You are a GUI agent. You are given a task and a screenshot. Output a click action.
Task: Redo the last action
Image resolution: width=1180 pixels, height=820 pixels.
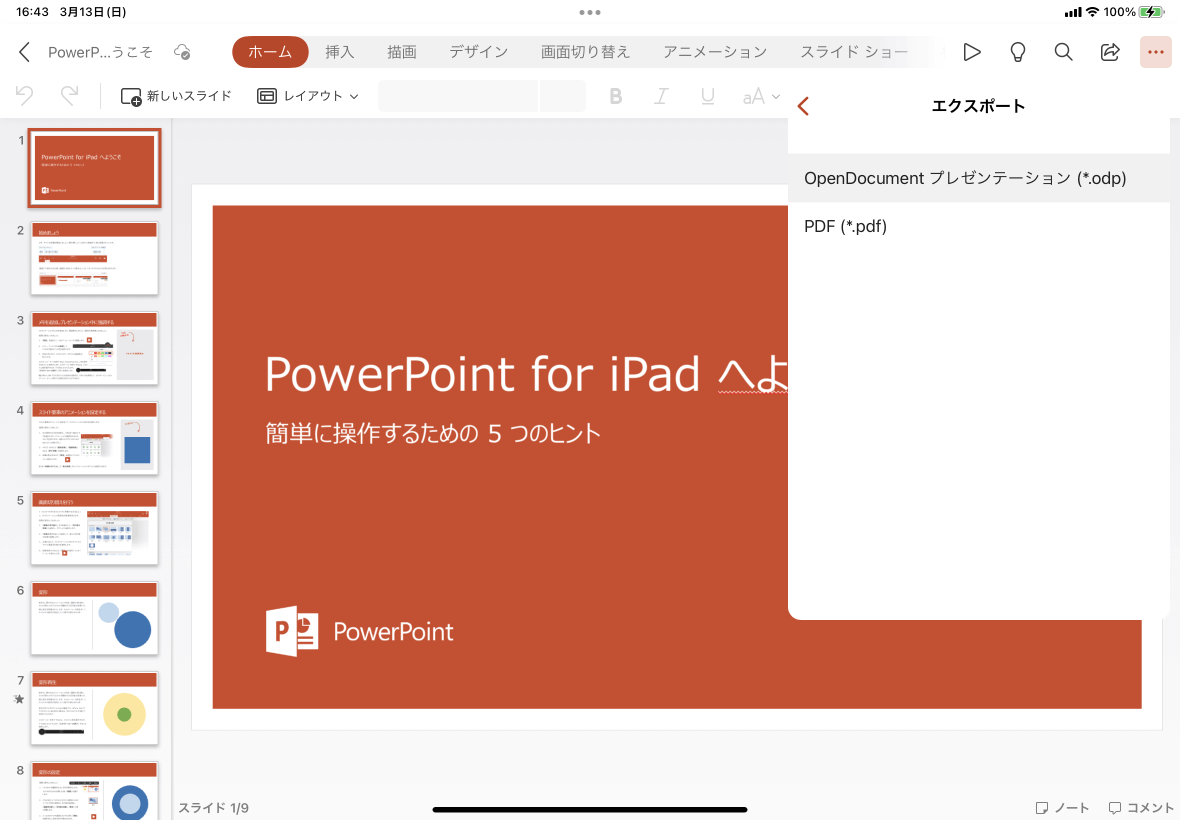pos(69,96)
